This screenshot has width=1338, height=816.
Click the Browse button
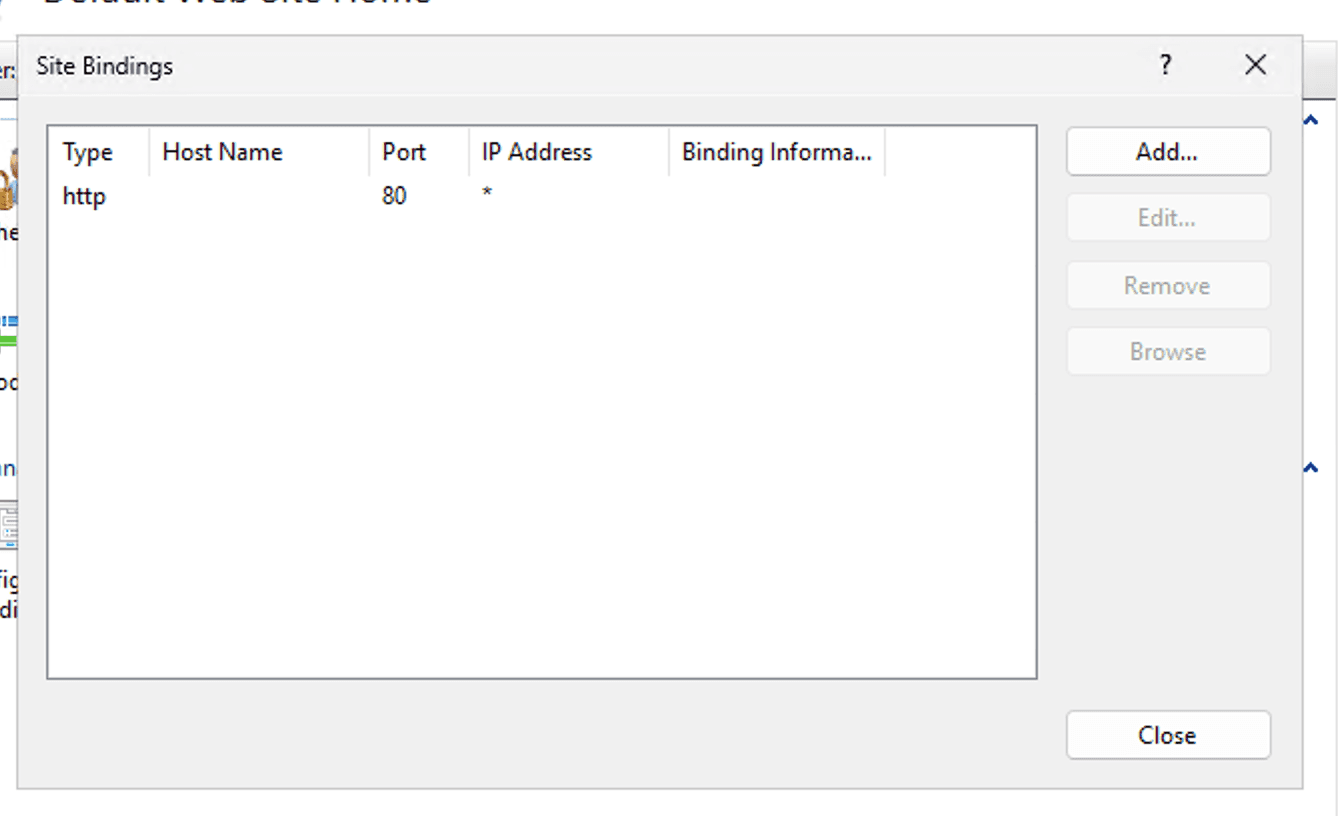(x=1167, y=352)
